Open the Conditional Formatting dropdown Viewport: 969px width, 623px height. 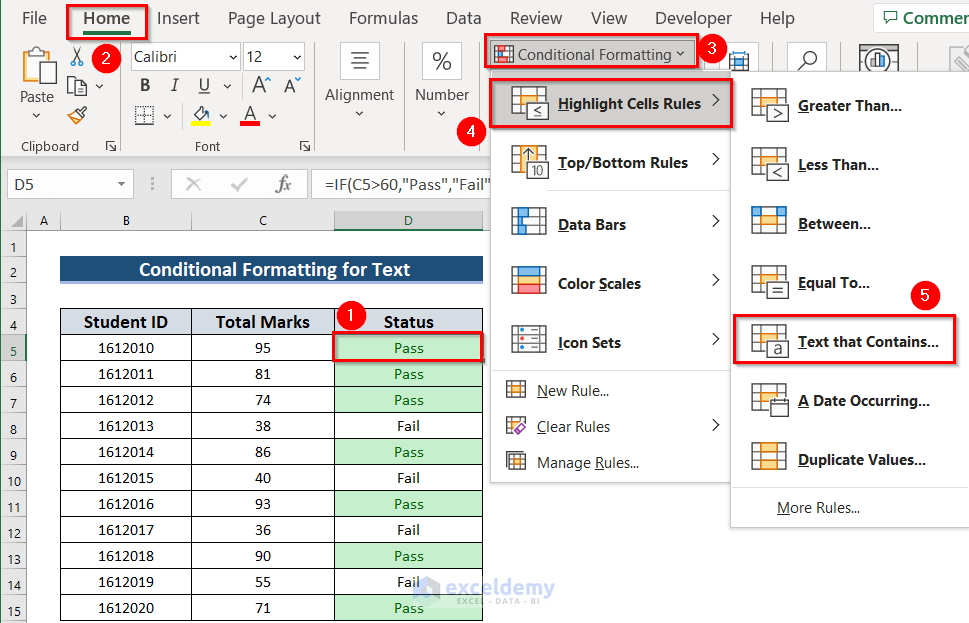pyautogui.click(x=591, y=54)
